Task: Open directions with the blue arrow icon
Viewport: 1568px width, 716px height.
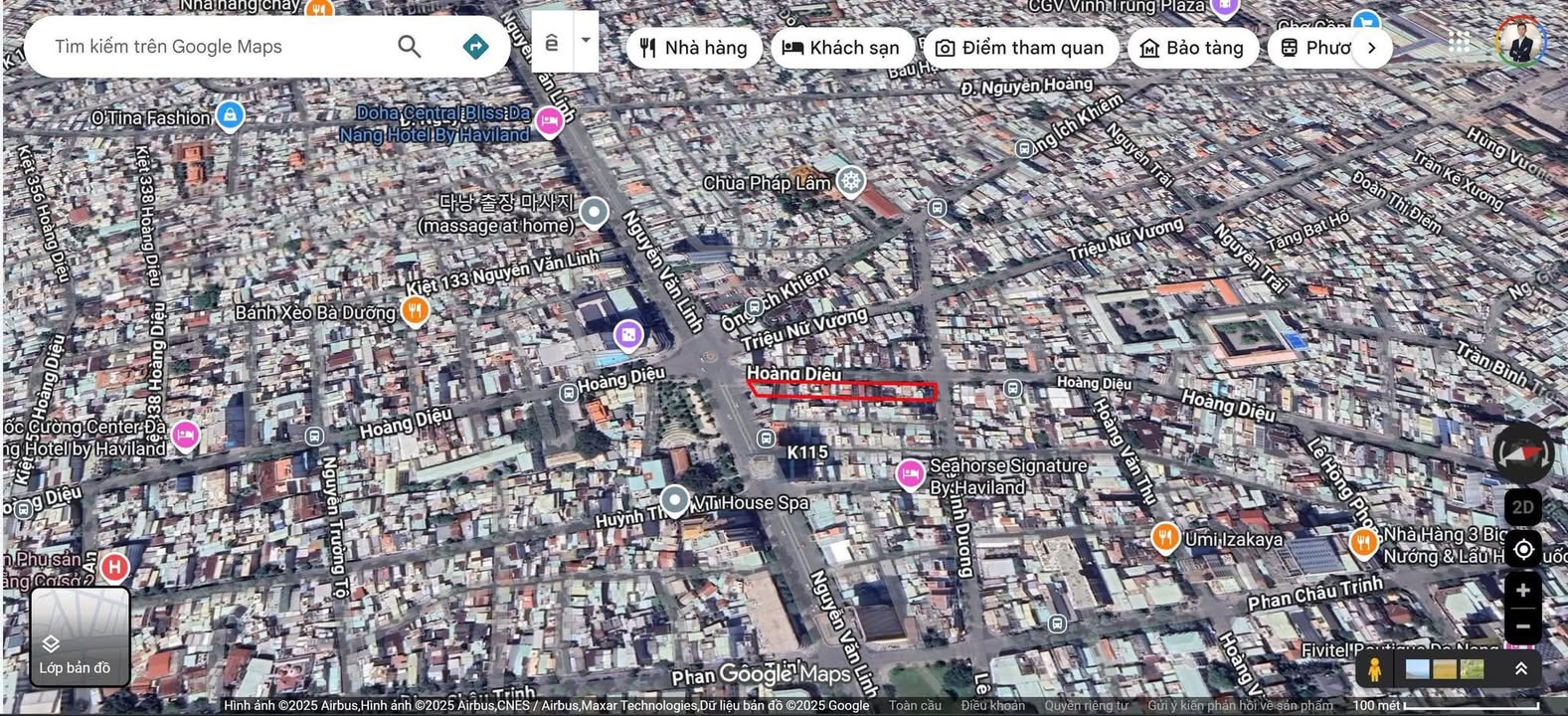Action: pyautogui.click(x=475, y=46)
